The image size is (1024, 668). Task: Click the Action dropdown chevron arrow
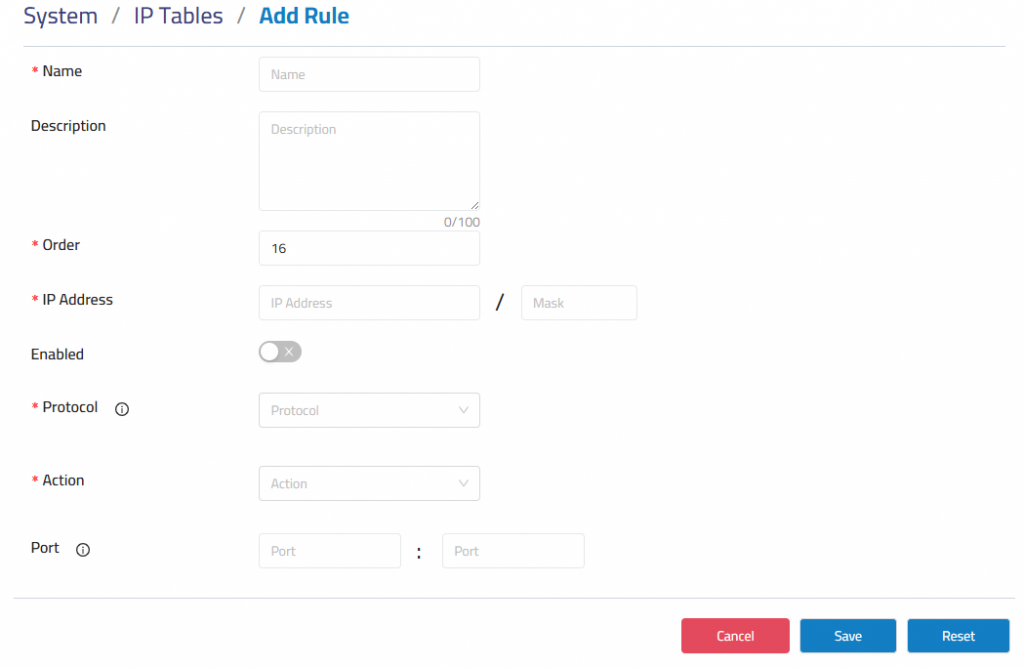(x=463, y=483)
